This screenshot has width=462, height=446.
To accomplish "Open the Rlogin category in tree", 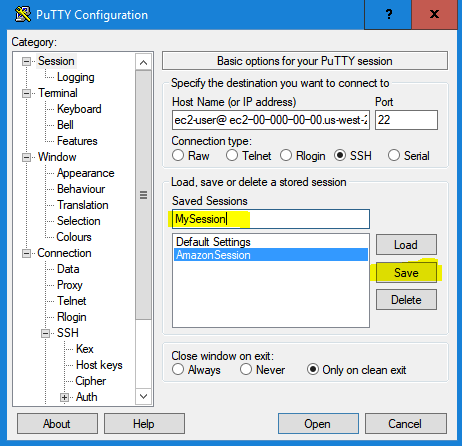I will (x=72, y=317).
